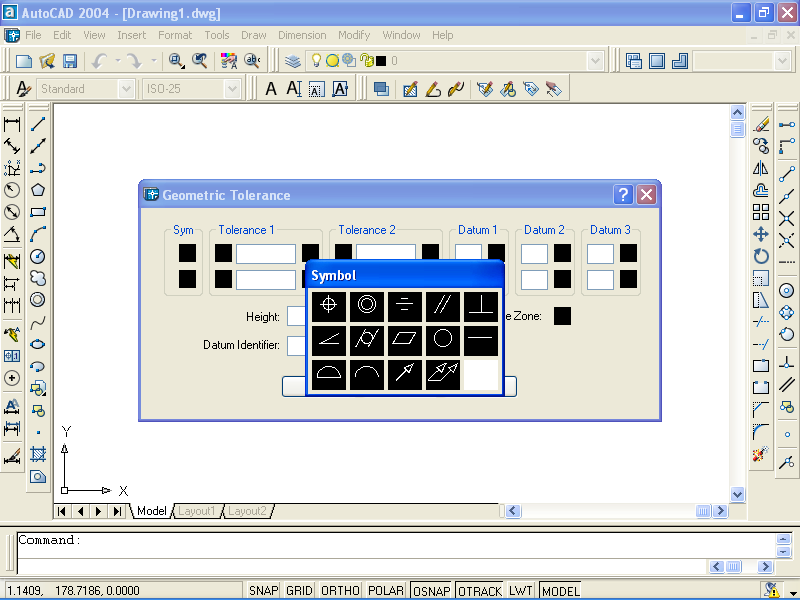800x600 pixels.
Task: Click Datum 3 first material condition box
Action: pos(628,253)
